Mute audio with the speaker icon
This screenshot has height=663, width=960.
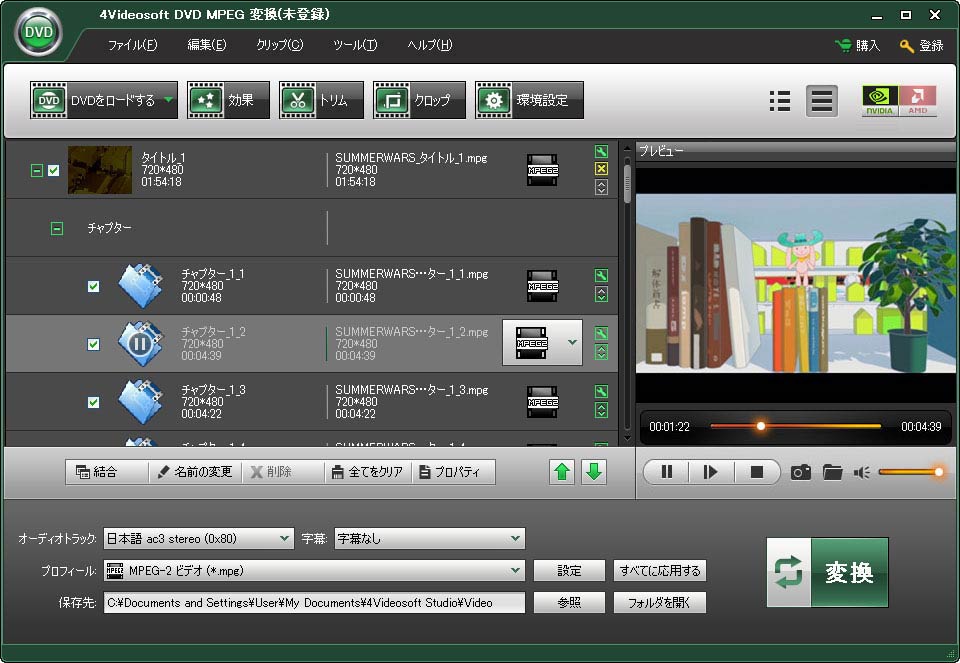tap(861, 472)
